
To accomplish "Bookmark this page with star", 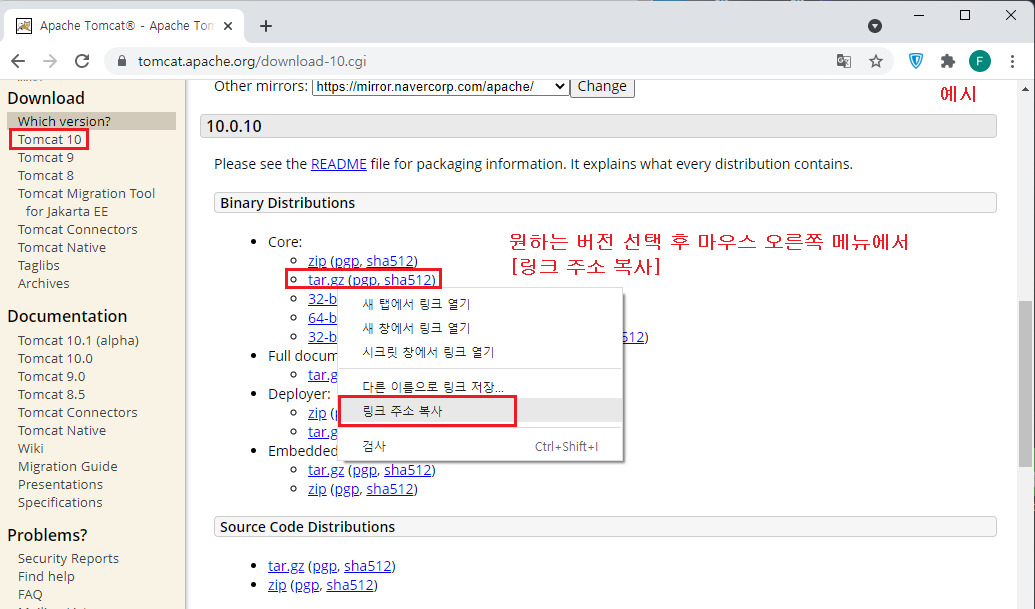I will point(876,61).
